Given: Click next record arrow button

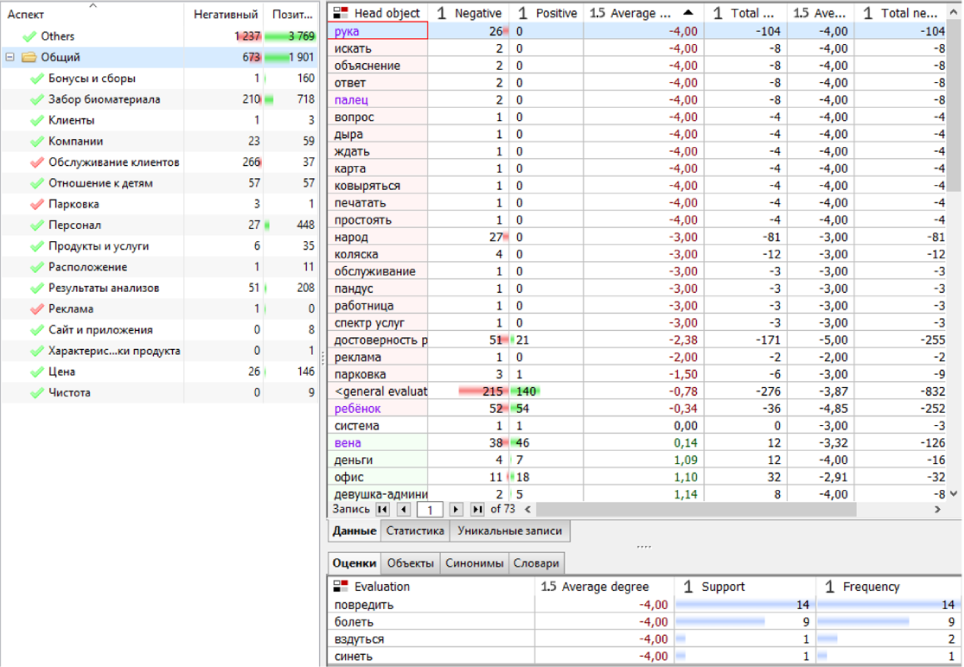Looking at the screenshot, I should (x=456, y=510).
